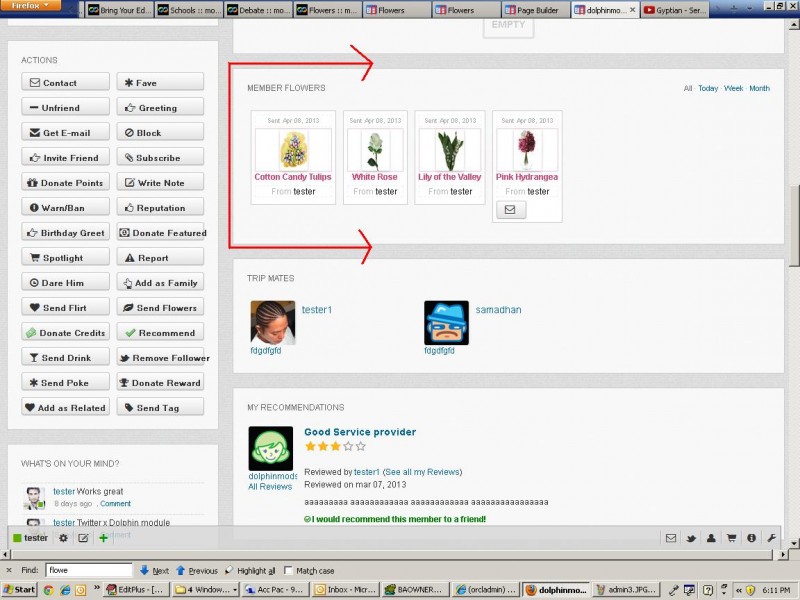Viewport: 800px width, 600px height.
Task: Click the wrench icon in bottom member bar
Action: coord(771,538)
